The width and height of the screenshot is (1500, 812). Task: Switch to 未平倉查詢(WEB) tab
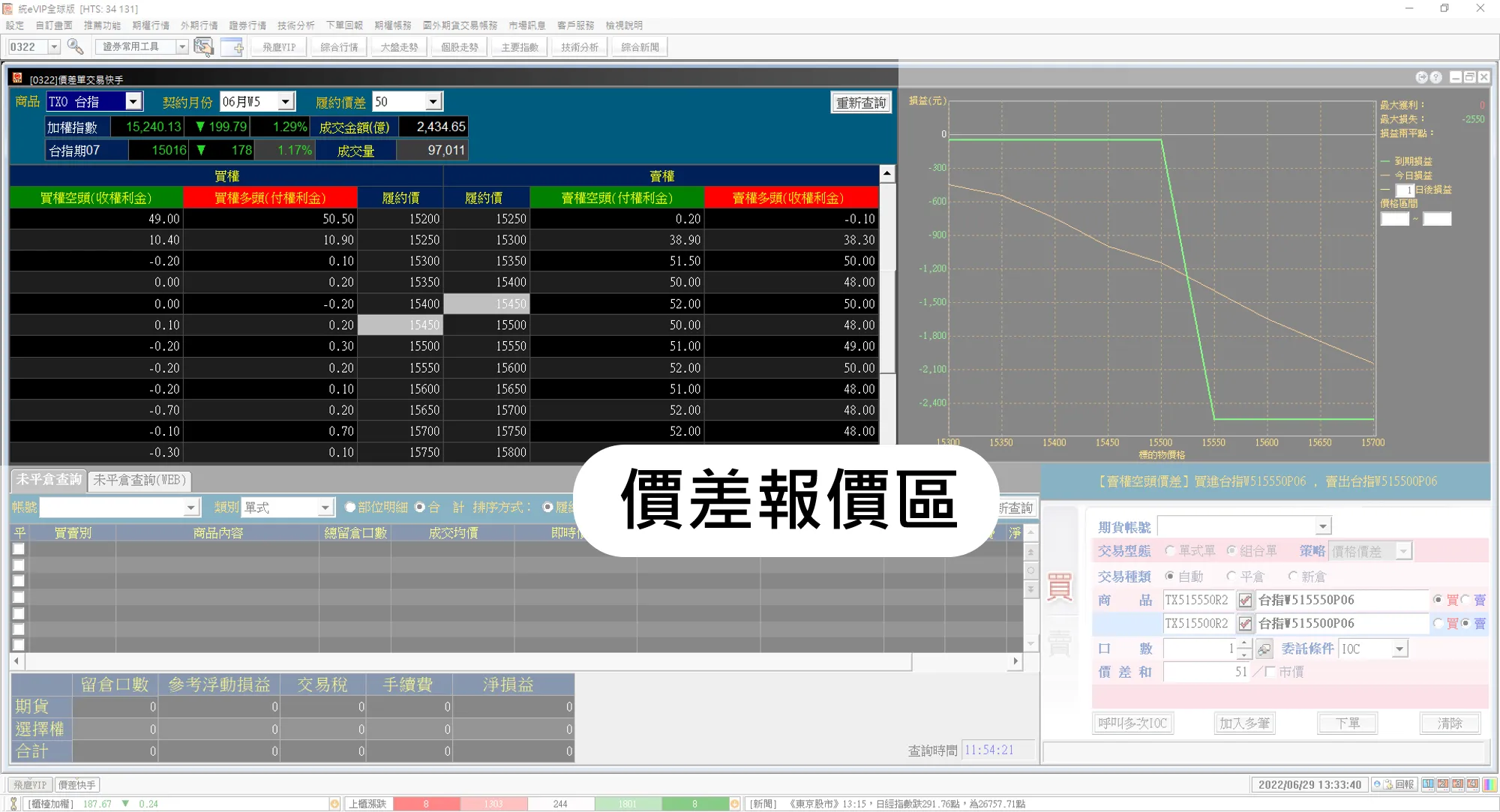click(x=139, y=480)
